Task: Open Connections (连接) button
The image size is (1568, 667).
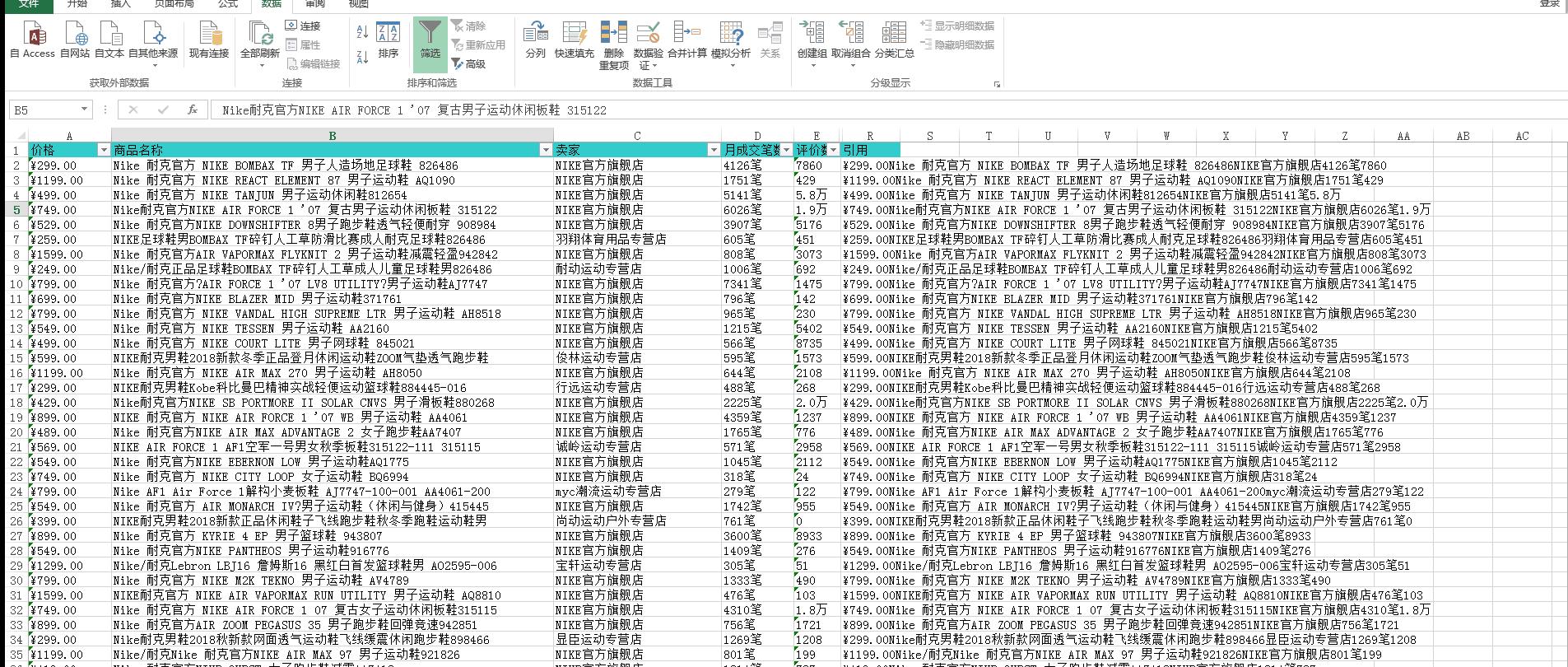Action: pos(303,26)
